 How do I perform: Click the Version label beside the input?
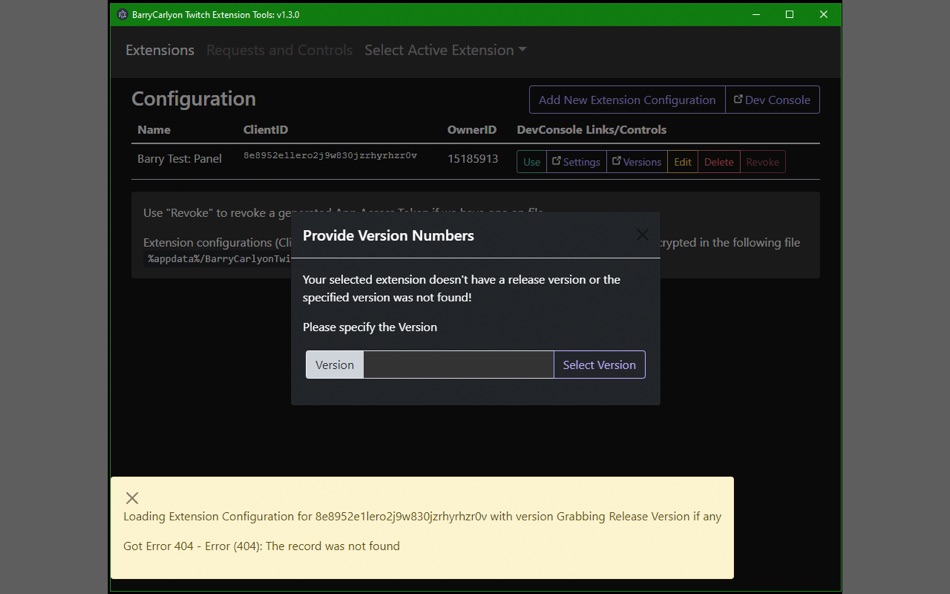pyautogui.click(x=334, y=365)
